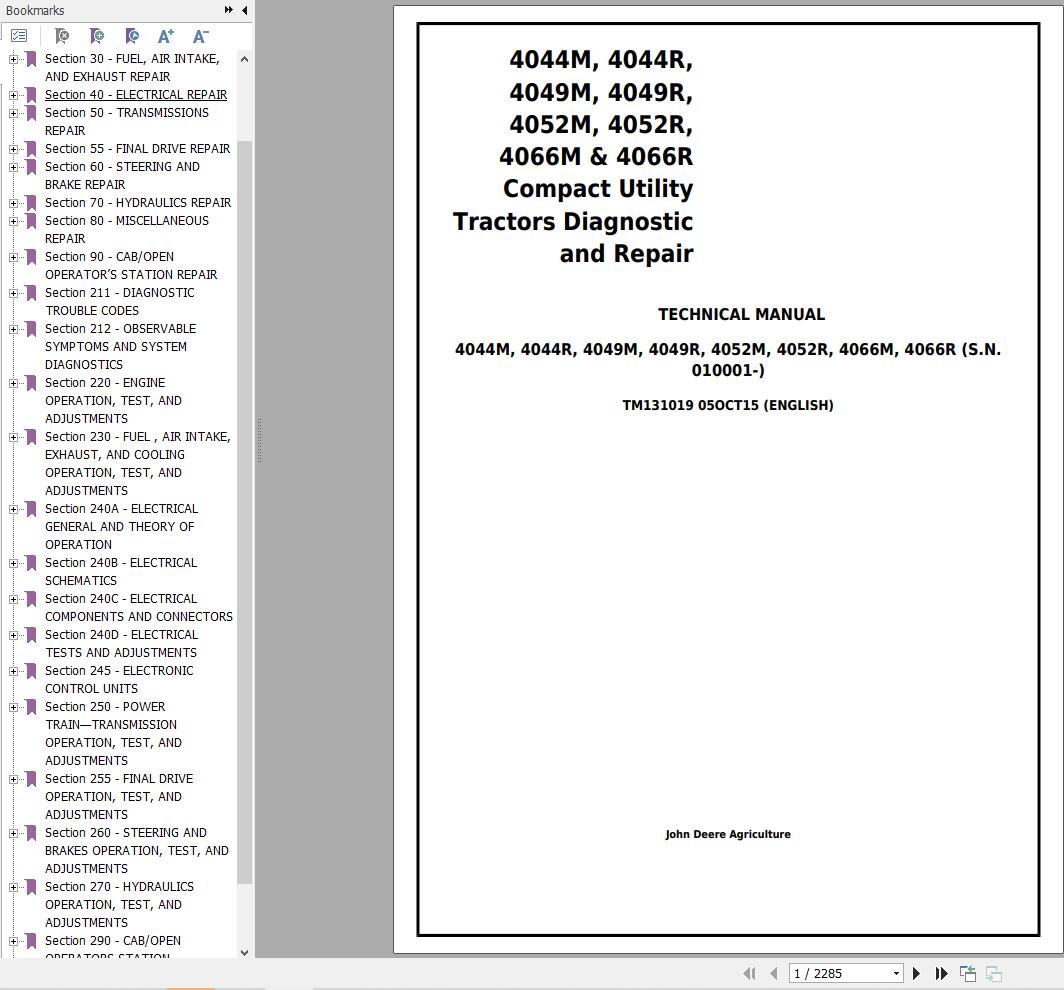Click the expand panel double-arrow icon
The image size is (1064, 990).
(229, 9)
